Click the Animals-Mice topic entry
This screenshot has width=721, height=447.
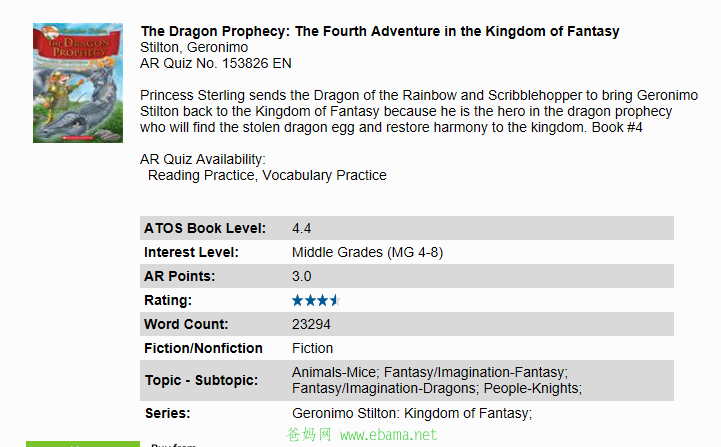(x=336, y=372)
